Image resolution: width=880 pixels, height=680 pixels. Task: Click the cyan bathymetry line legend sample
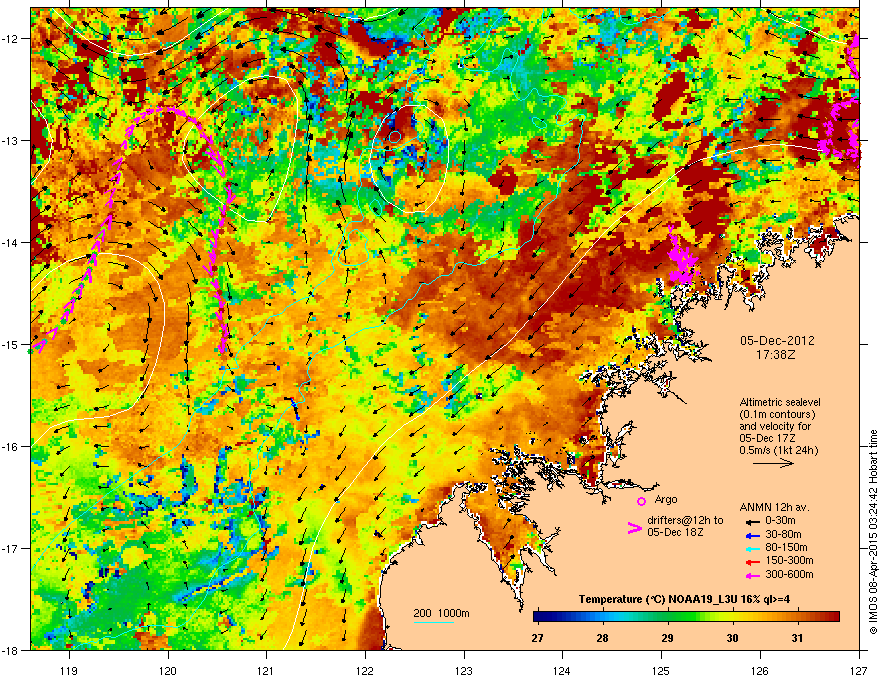click(x=433, y=622)
